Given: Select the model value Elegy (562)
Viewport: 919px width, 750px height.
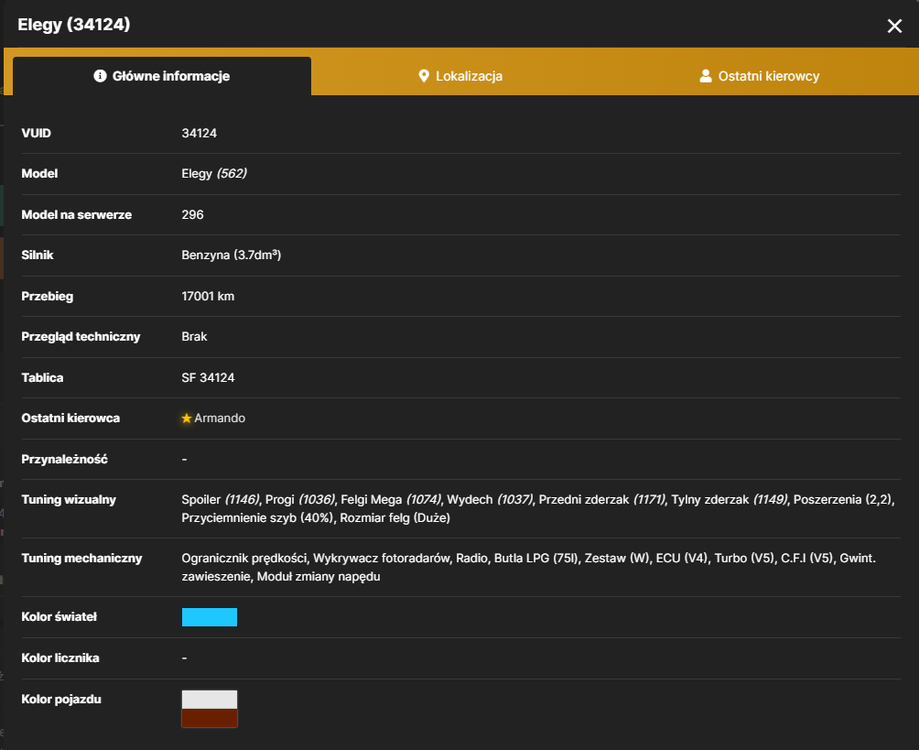Looking at the screenshot, I should (x=214, y=173).
